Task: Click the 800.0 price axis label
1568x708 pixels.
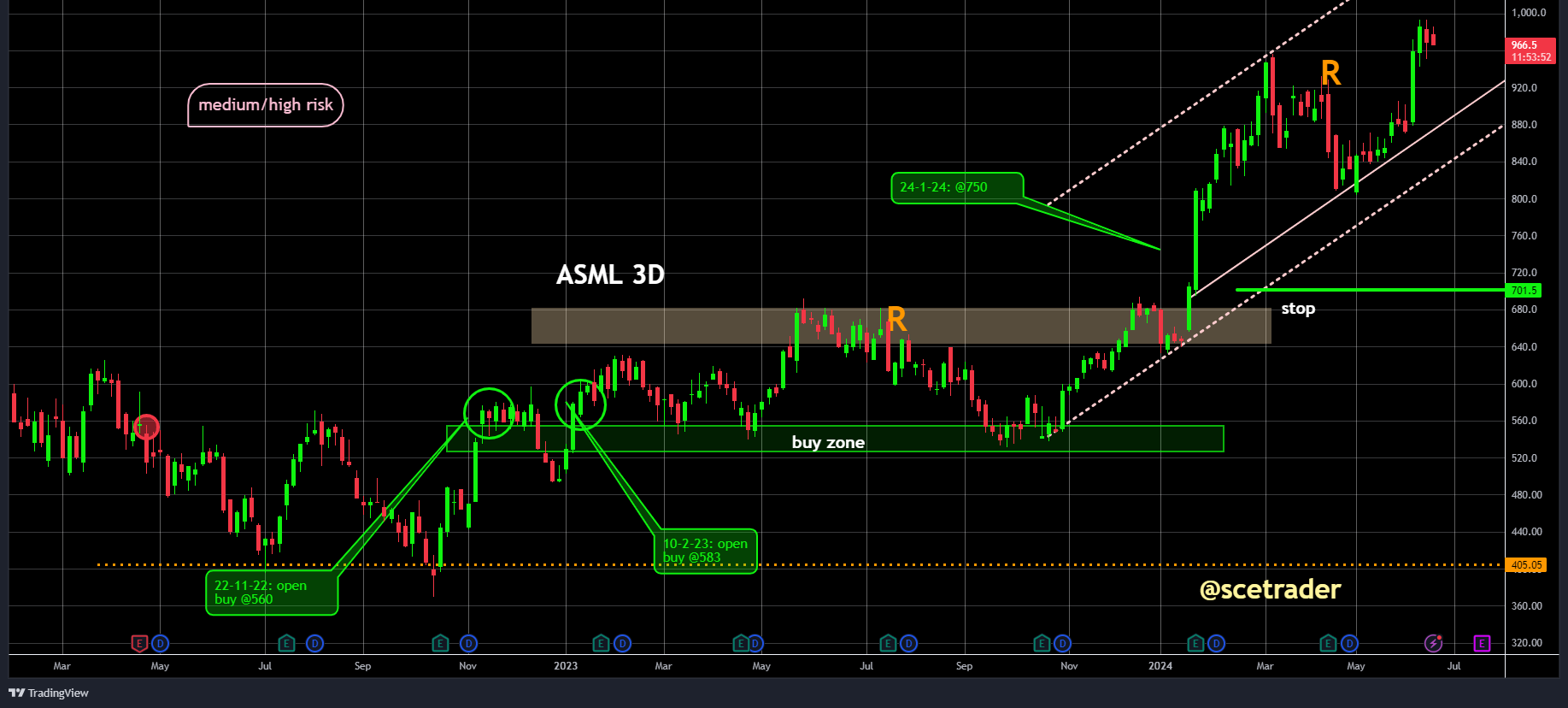Action: (x=1524, y=199)
